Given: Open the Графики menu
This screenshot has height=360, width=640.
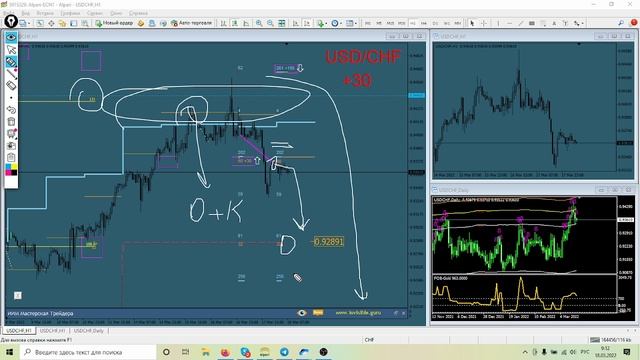Looking at the screenshot, I should pos(70,13).
